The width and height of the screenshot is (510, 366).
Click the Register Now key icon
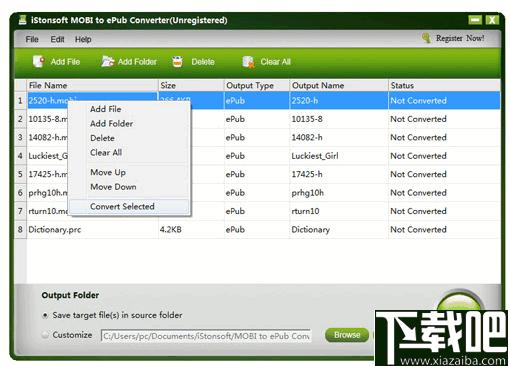click(x=426, y=38)
